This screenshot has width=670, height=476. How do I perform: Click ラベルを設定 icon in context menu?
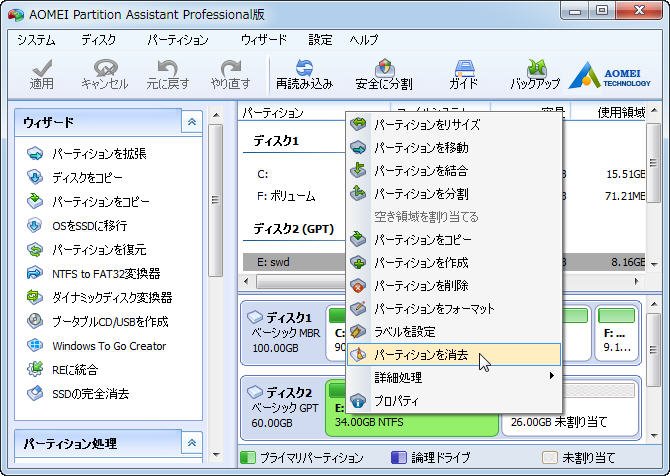[358, 332]
